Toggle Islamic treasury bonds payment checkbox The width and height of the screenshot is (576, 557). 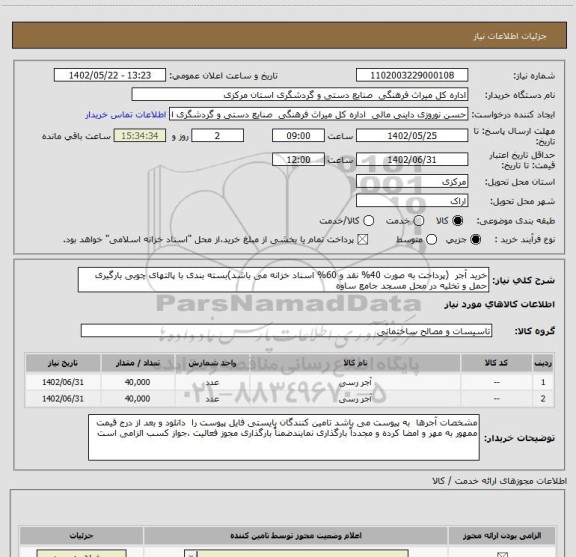(363, 240)
